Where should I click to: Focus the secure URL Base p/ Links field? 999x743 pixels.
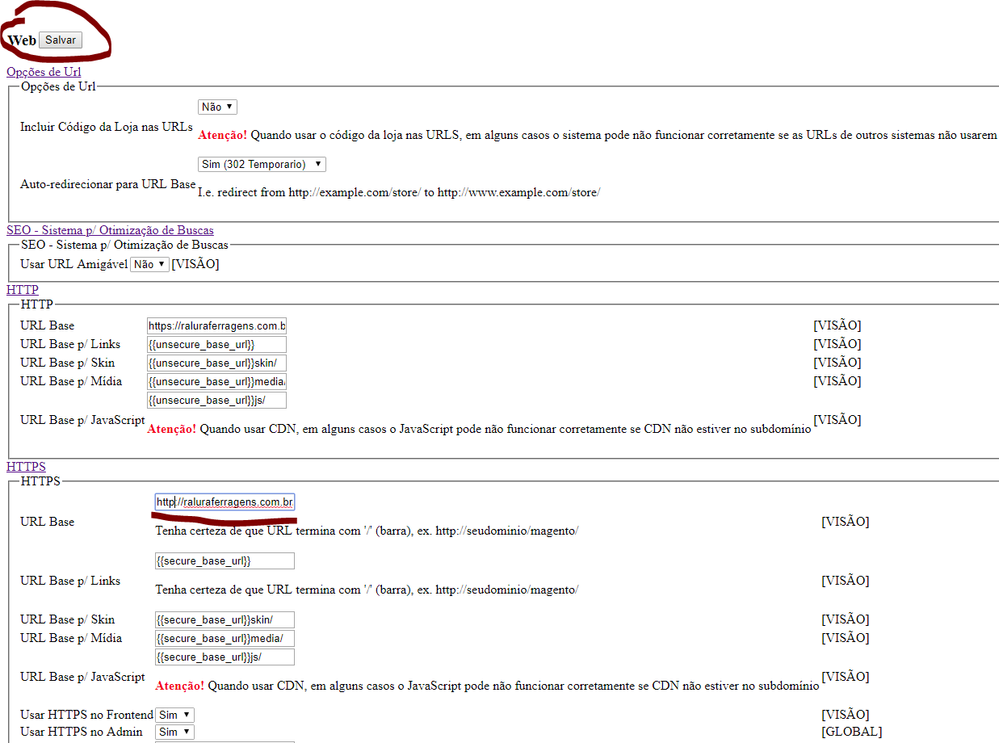click(224, 561)
